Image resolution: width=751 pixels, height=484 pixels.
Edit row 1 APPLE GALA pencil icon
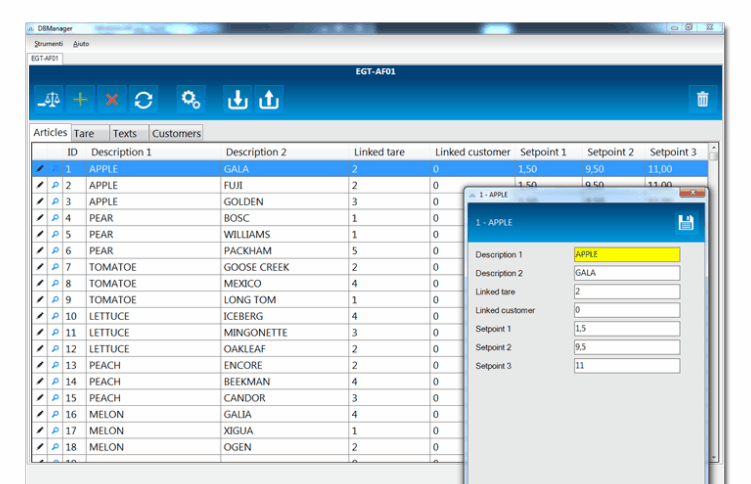40,169
